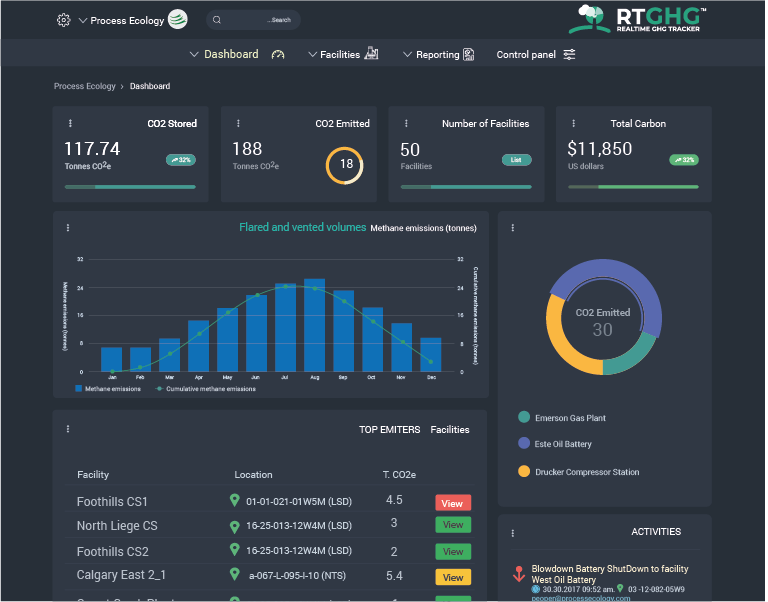Open Number of Facilities card options menu
Image resolution: width=768 pixels, height=602 pixels.
[406, 123]
